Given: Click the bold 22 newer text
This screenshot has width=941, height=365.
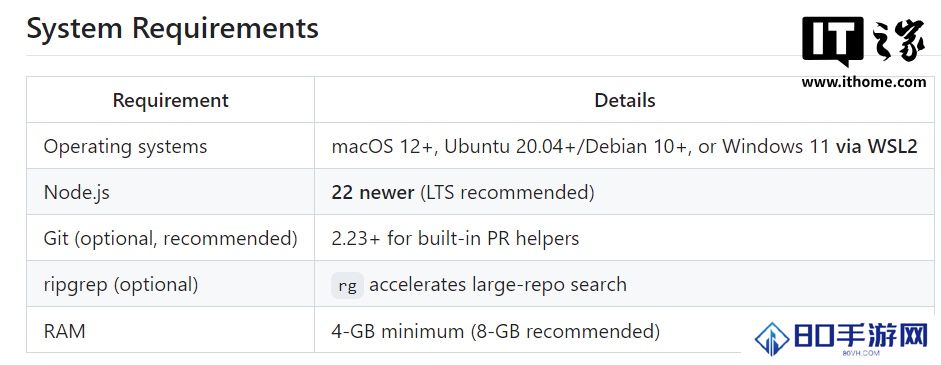Looking at the screenshot, I should [373, 193].
